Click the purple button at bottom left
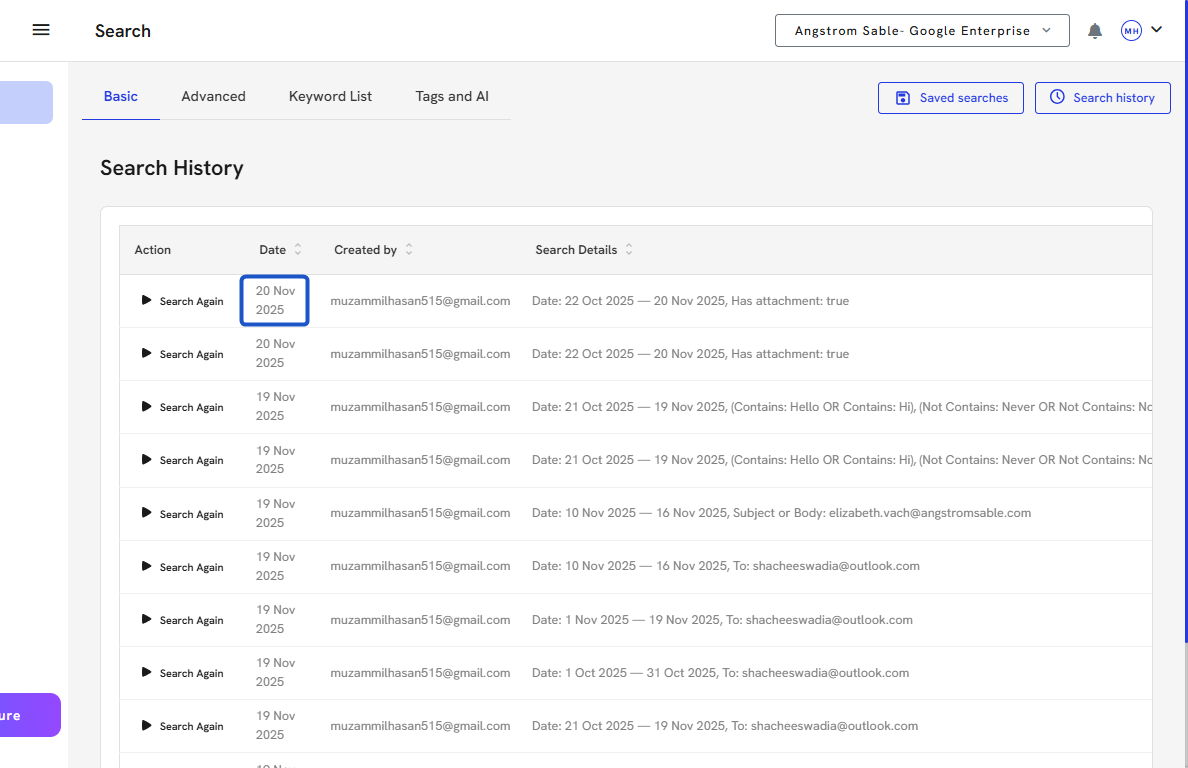This screenshot has width=1188, height=768. pyautogui.click(x=28, y=715)
